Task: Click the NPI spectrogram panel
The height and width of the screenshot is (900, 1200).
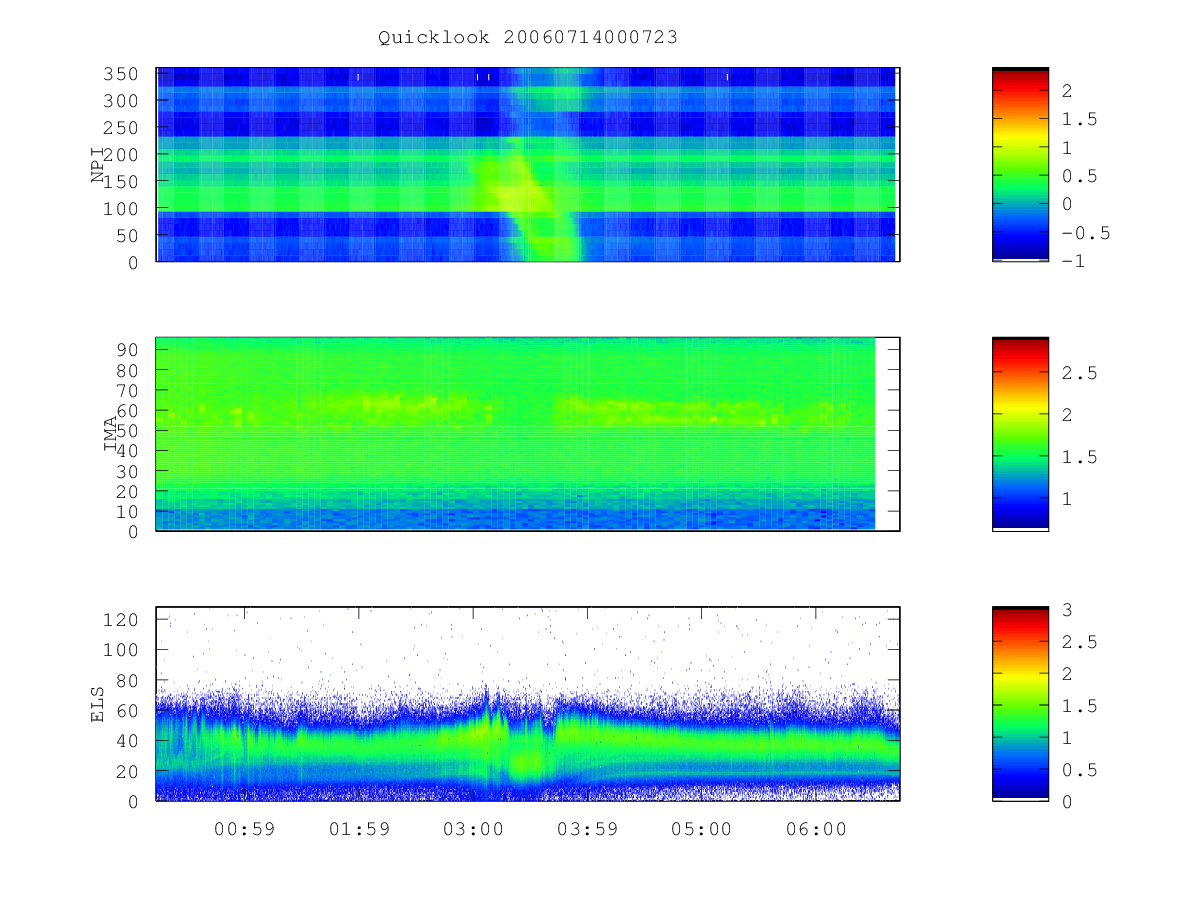Action: click(528, 164)
